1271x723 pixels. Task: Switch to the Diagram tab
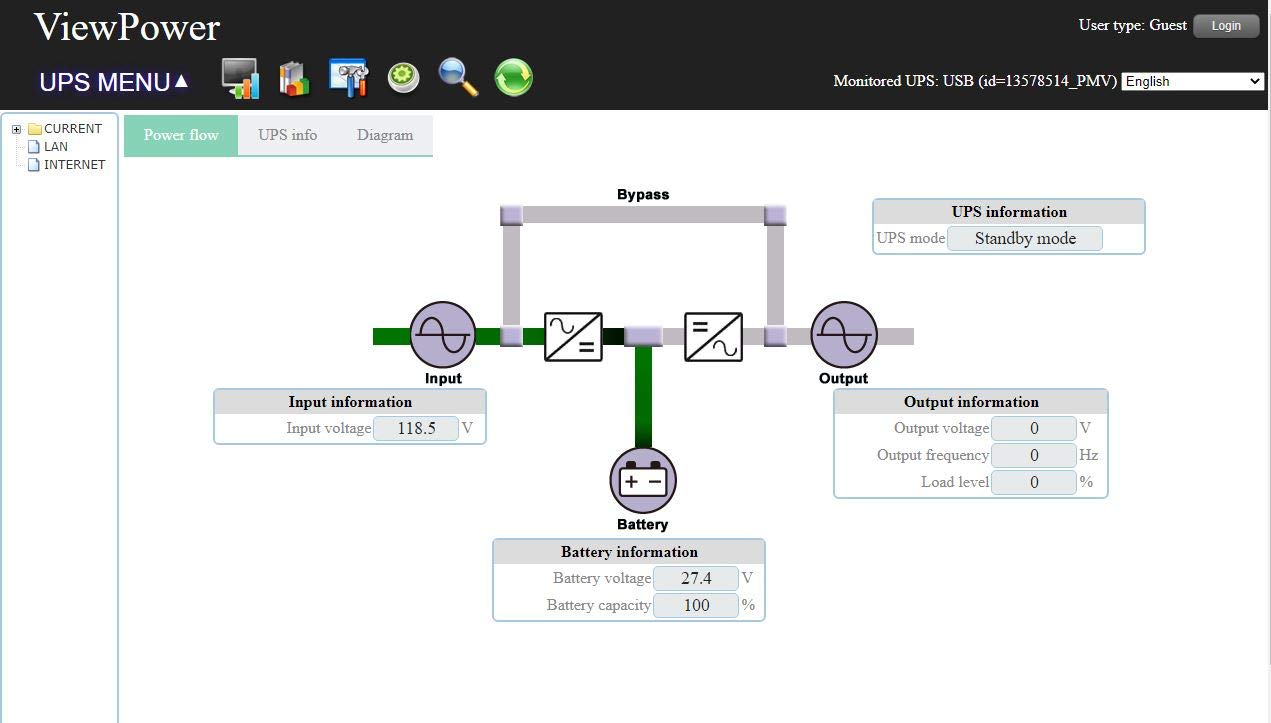click(x=385, y=135)
